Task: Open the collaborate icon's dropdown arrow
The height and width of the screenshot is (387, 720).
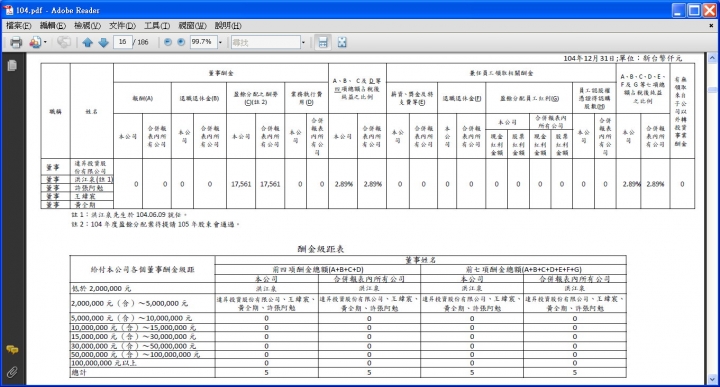Action: [45, 43]
